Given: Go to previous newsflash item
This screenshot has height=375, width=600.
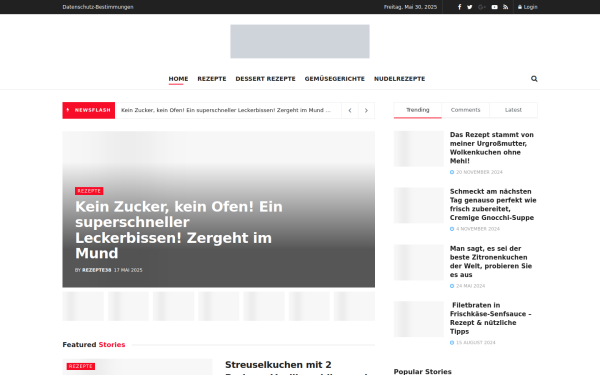Looking at the screenshot, I should [350, 111].
